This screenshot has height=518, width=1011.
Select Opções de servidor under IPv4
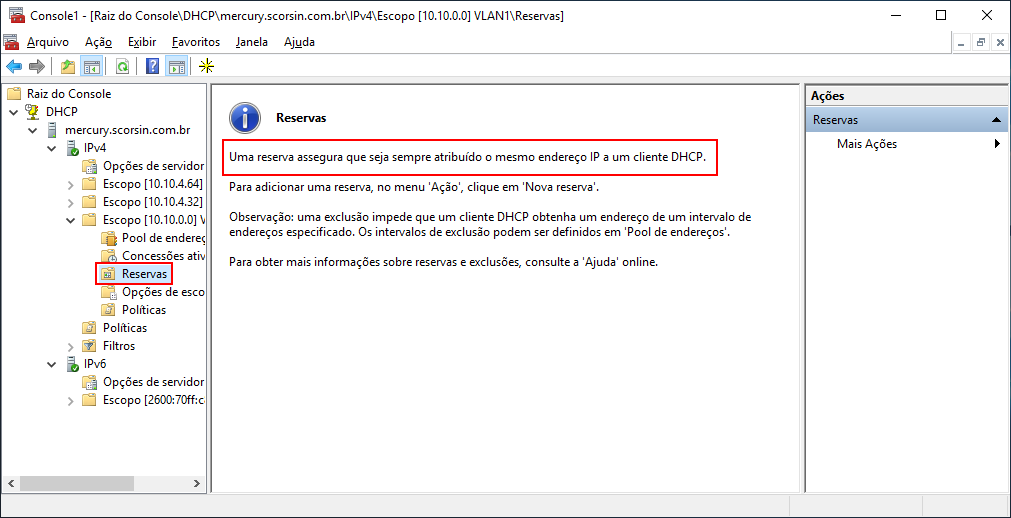[153, 166]
